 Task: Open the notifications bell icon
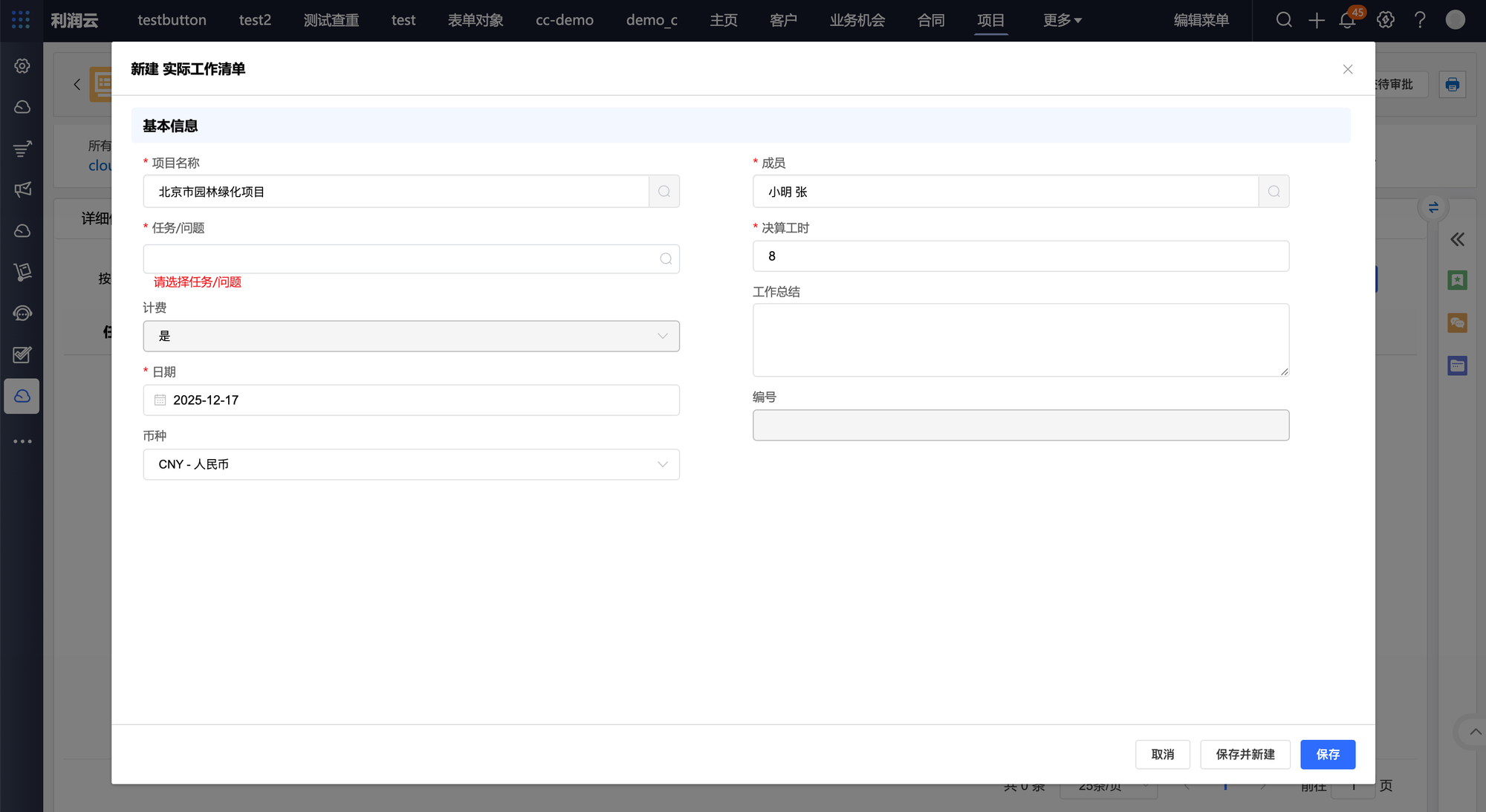coord(1347,20)
